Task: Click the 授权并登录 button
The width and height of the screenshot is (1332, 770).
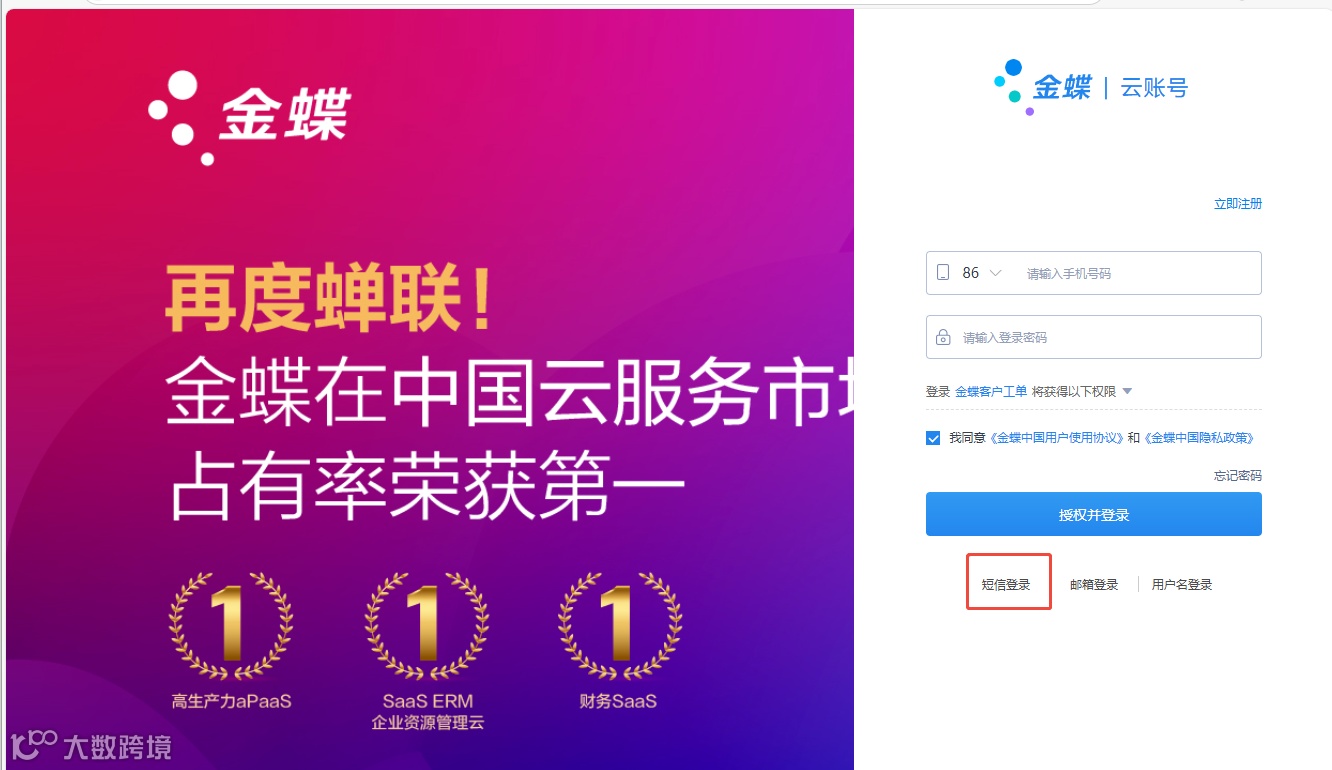Action: coord(1094,514)
